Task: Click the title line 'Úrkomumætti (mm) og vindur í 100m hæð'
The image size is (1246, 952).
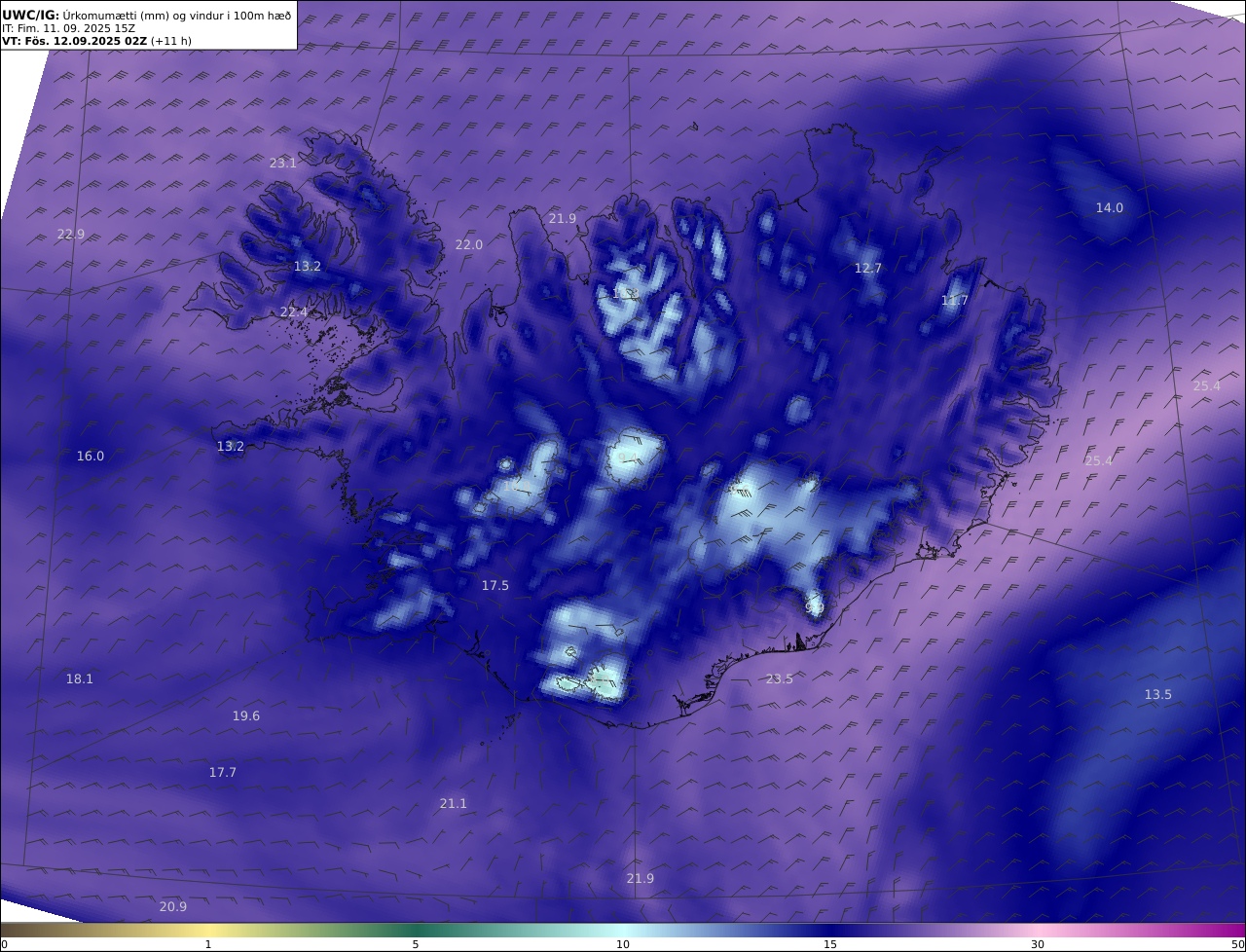Action: pos(176,15)
